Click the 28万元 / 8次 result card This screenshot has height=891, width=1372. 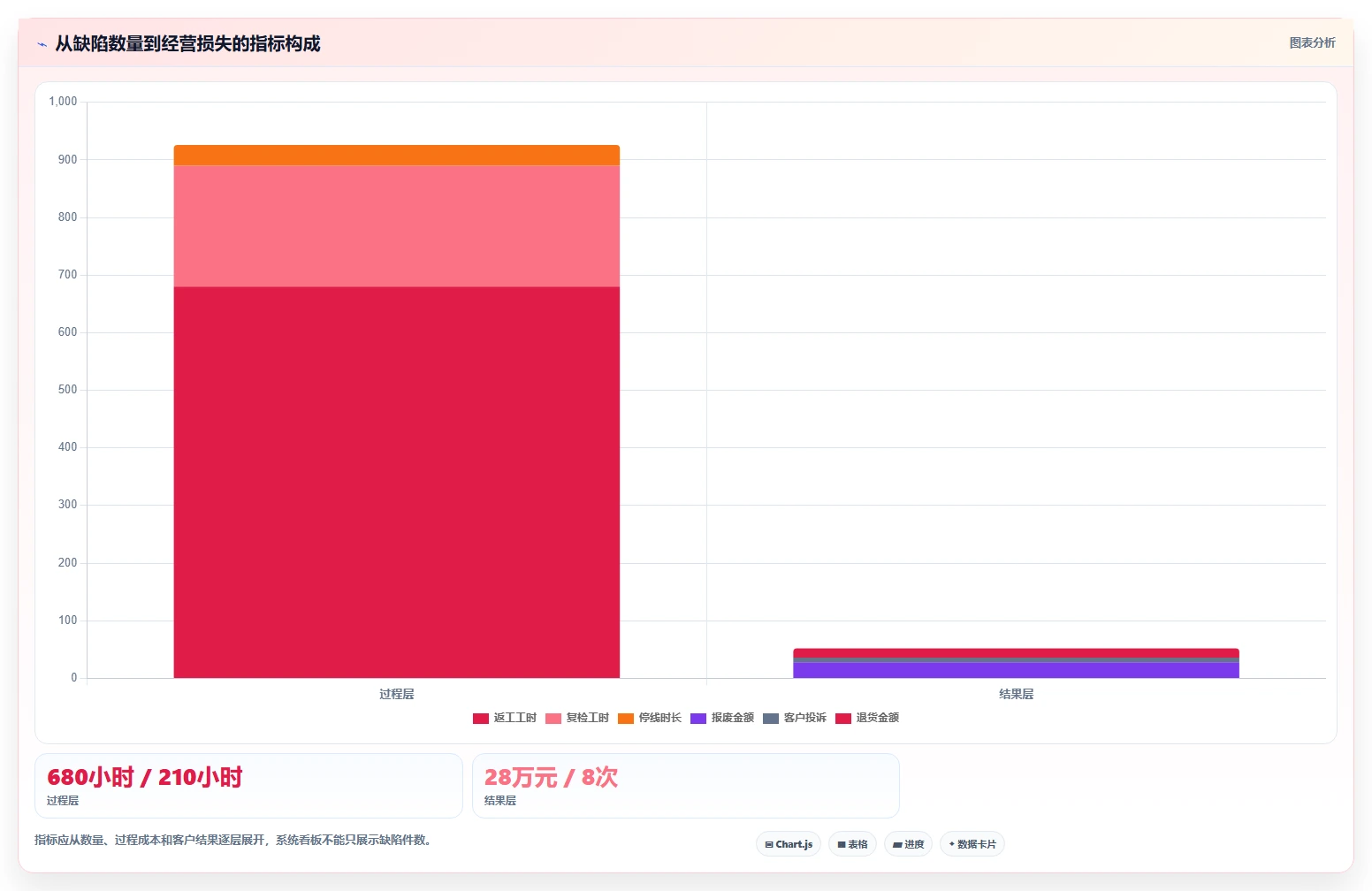[x=686, y=786]
